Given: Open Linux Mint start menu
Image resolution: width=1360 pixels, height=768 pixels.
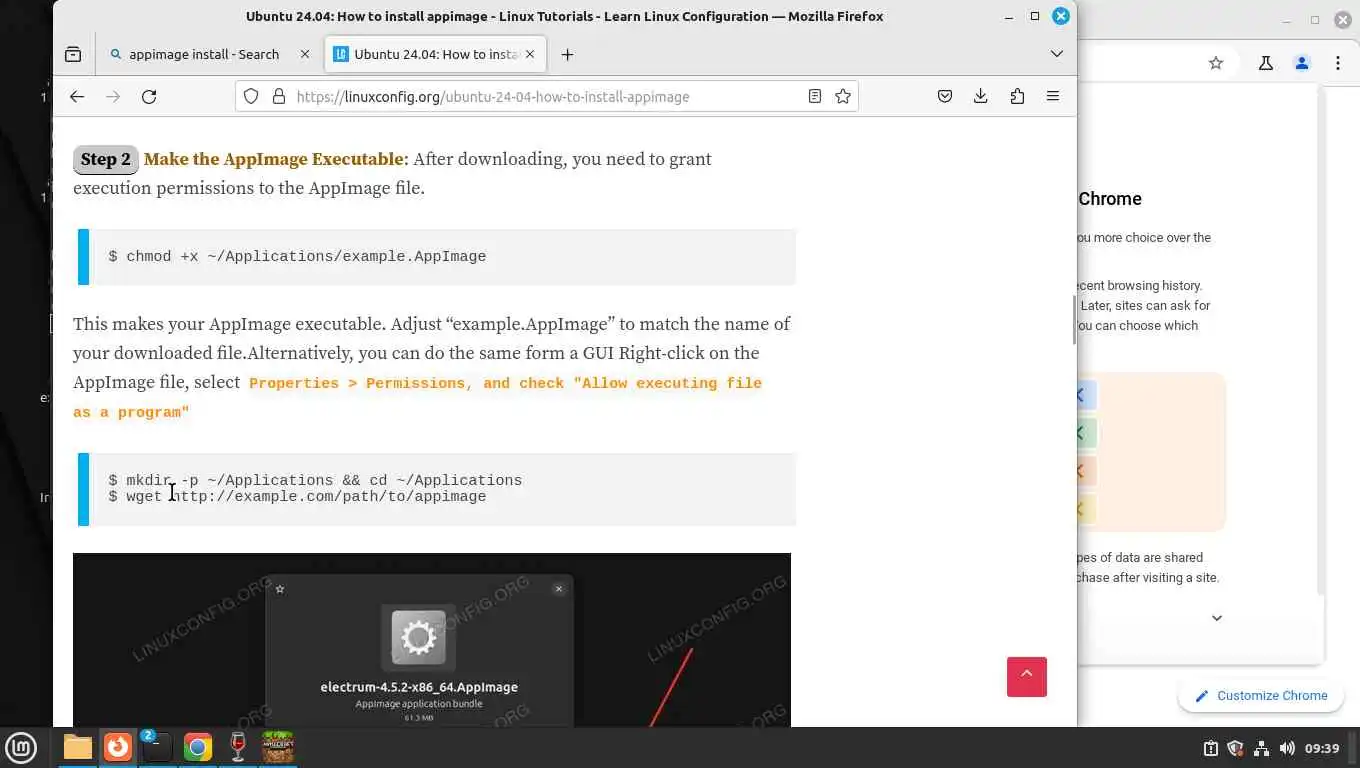Looking at the screenshot, I should 21,747.
